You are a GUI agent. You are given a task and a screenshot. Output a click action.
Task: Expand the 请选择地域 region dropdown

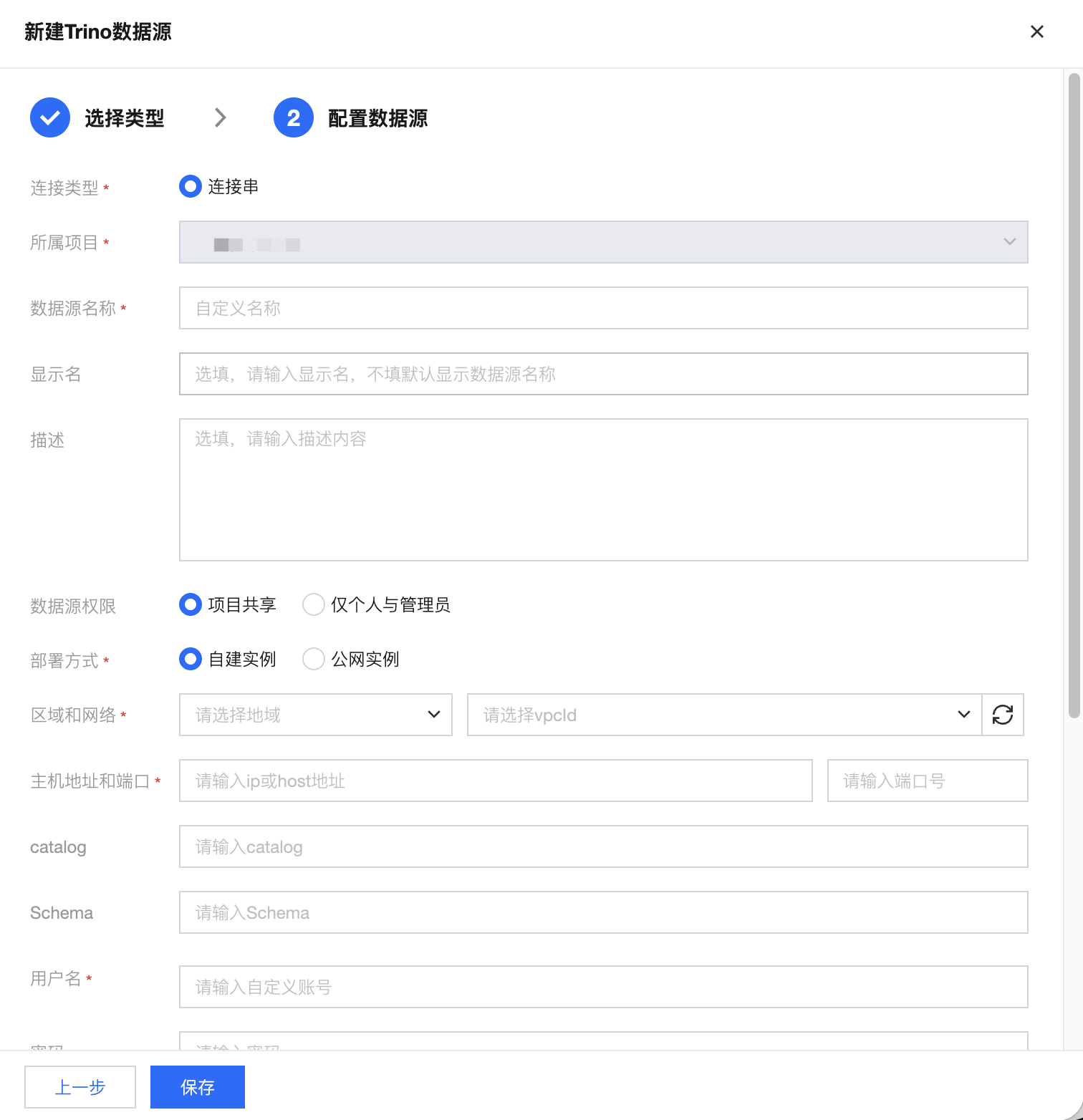[x=315, y=715]
